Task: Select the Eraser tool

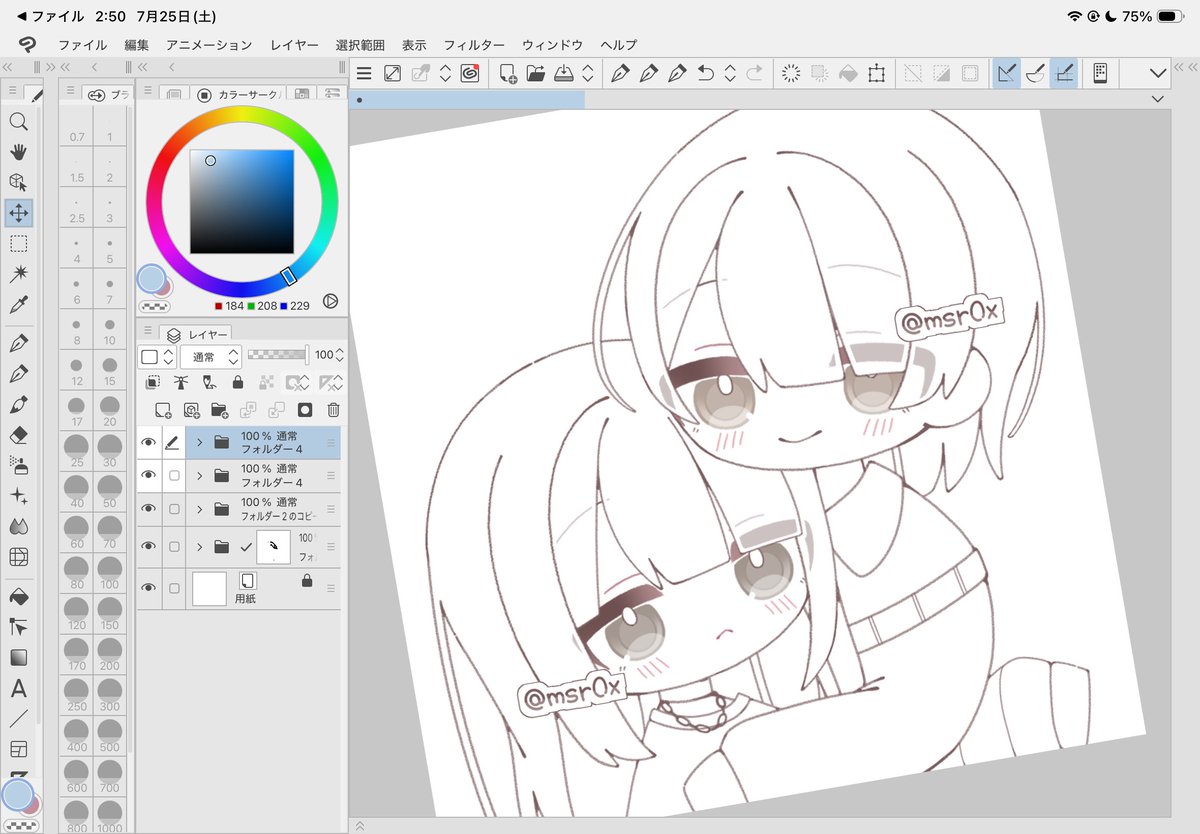Action: coord(18,435)
